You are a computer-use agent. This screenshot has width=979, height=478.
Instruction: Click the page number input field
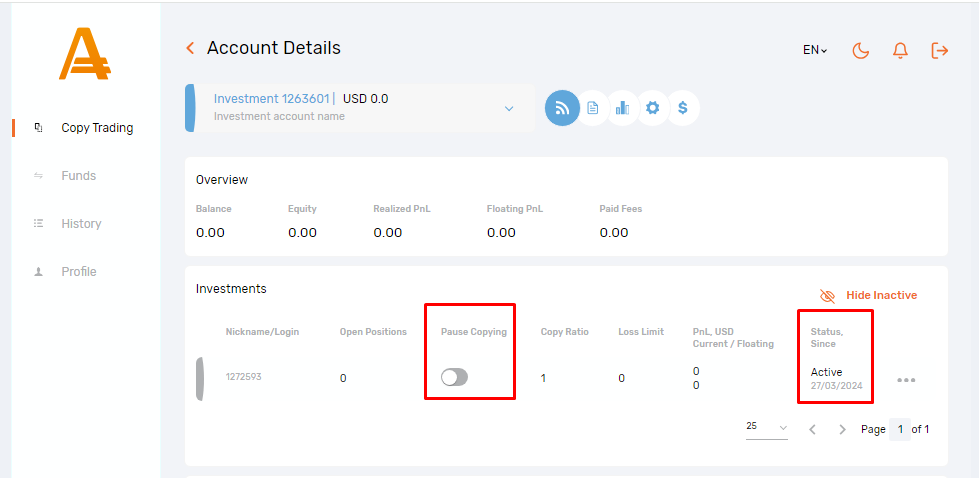900,429
